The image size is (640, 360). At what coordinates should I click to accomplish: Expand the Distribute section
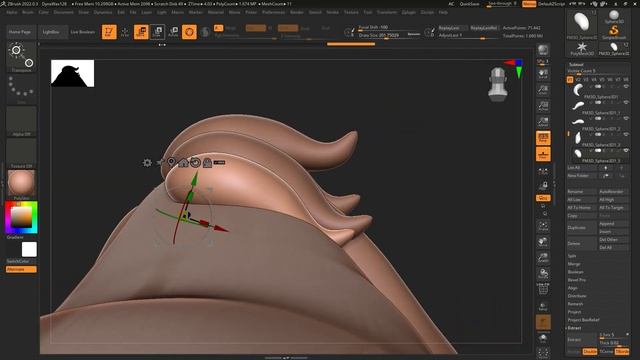pos(577,296)
